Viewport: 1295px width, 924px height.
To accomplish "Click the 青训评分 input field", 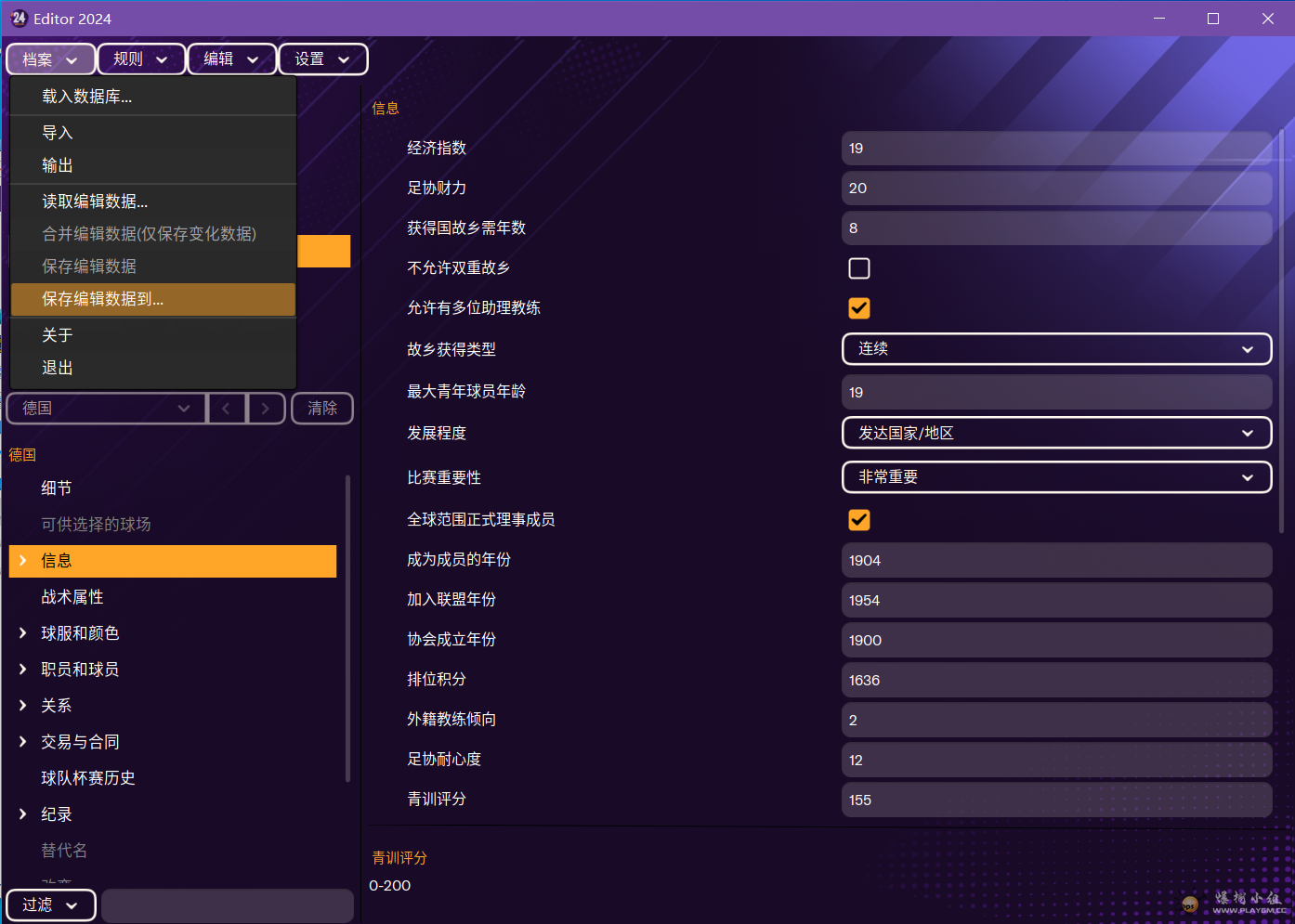I will 1056,800.
